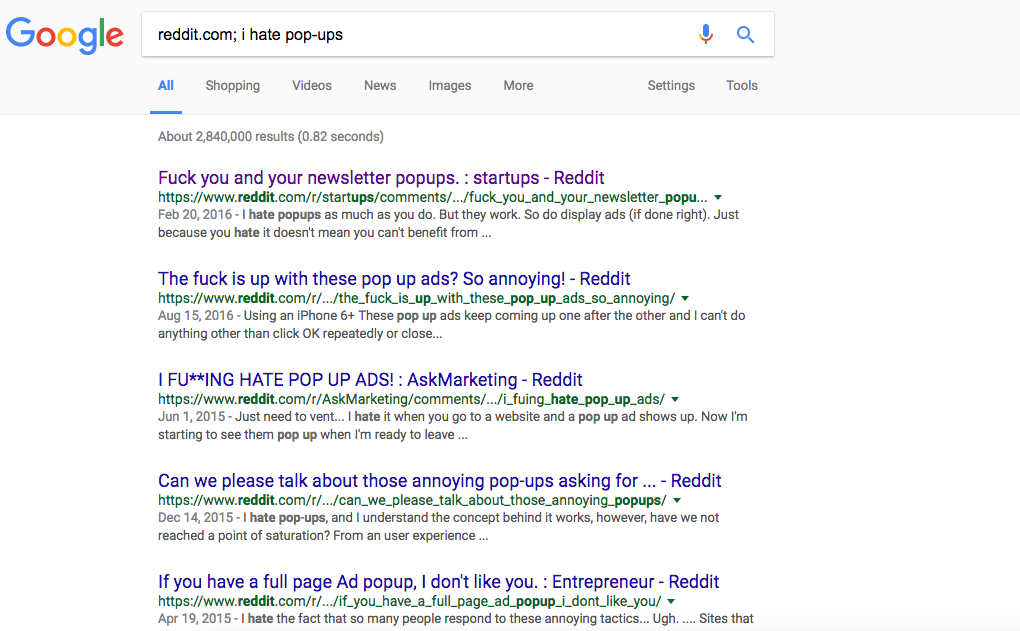Image resolution: width=1020 pixels, height=631 pixels.
Task: Open the newsletter popups startups Reddit result
Action: pyautogui.click(x=381, y=178)
